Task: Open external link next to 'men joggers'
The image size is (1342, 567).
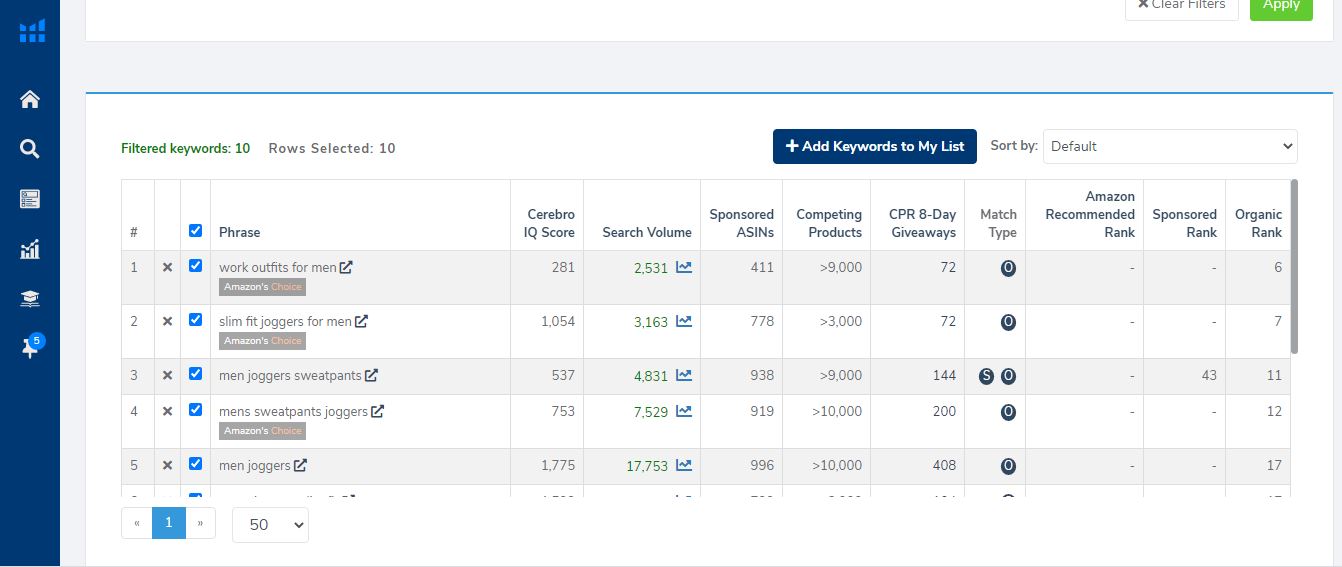Action: 300,466
